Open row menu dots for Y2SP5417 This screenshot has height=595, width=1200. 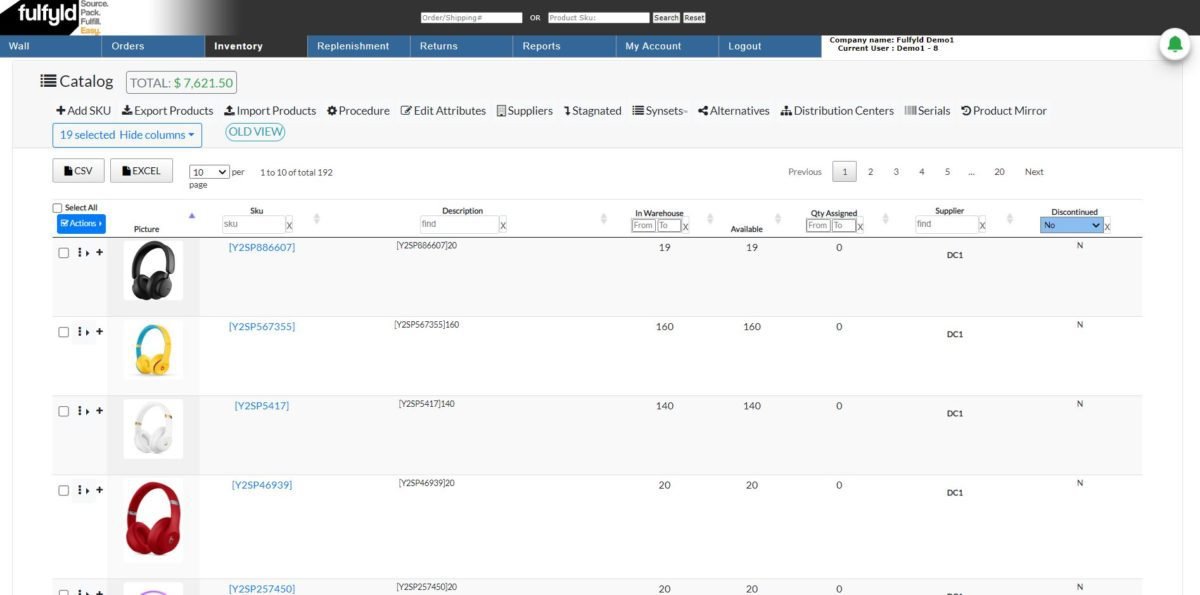79,411
